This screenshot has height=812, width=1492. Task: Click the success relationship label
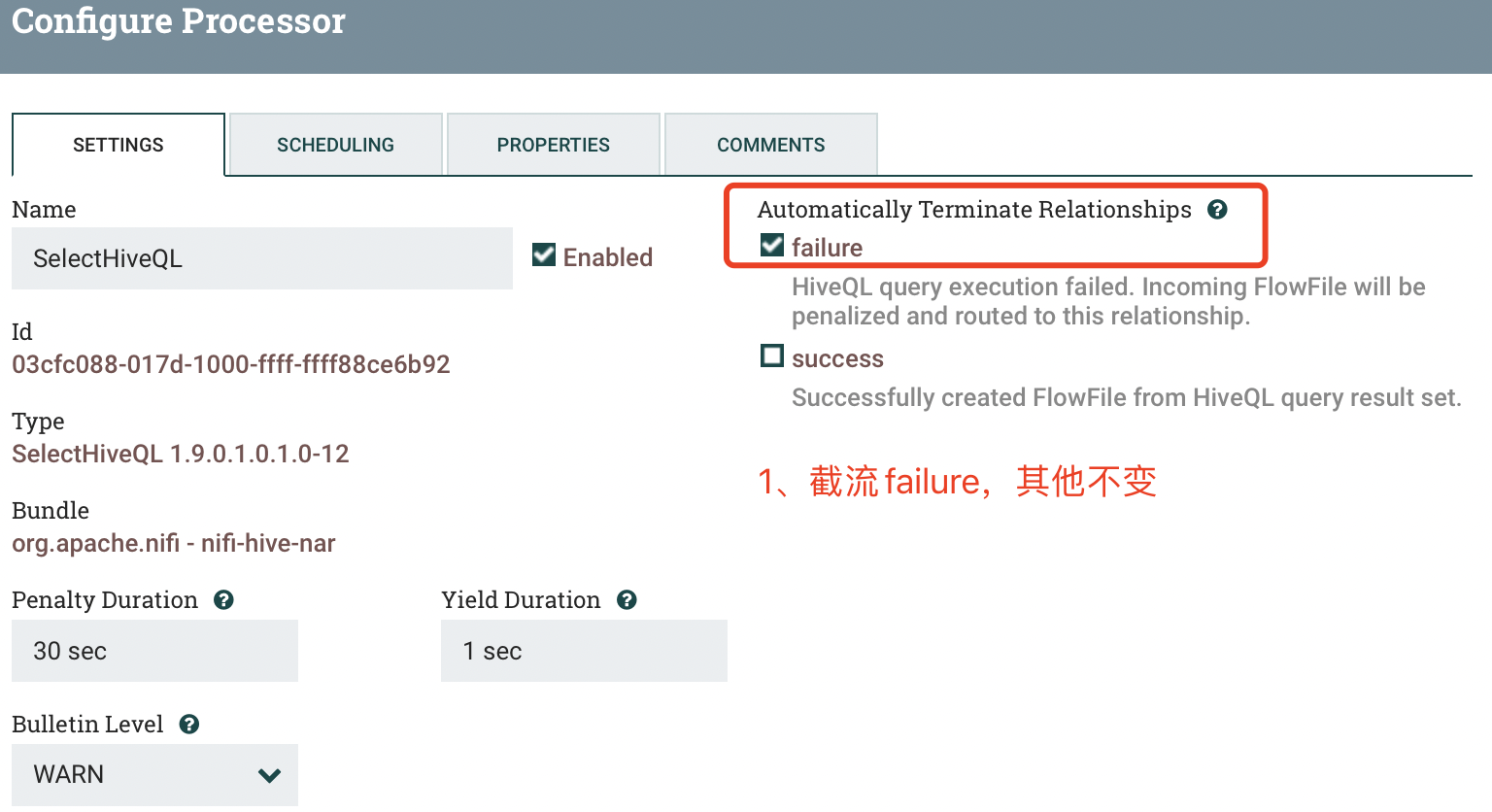point(837,358)
